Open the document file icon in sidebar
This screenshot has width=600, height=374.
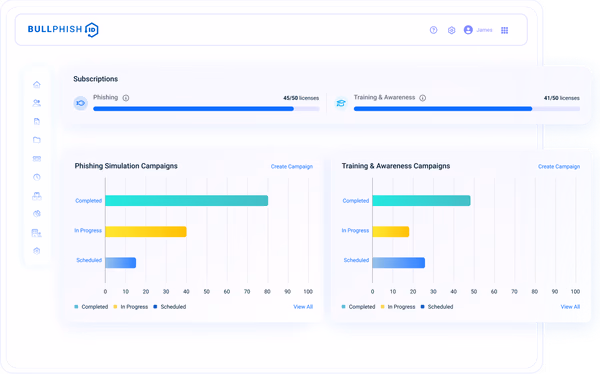[x=37, y=121]
